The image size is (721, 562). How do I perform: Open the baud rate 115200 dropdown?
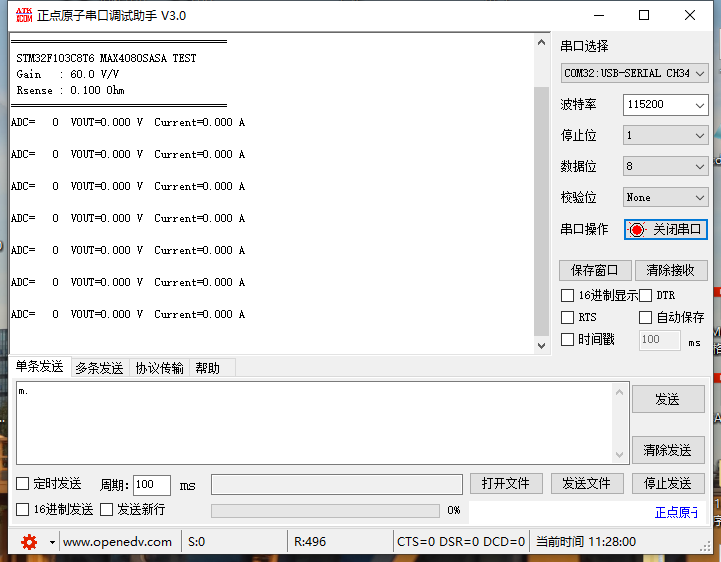(x=665, y=104)
